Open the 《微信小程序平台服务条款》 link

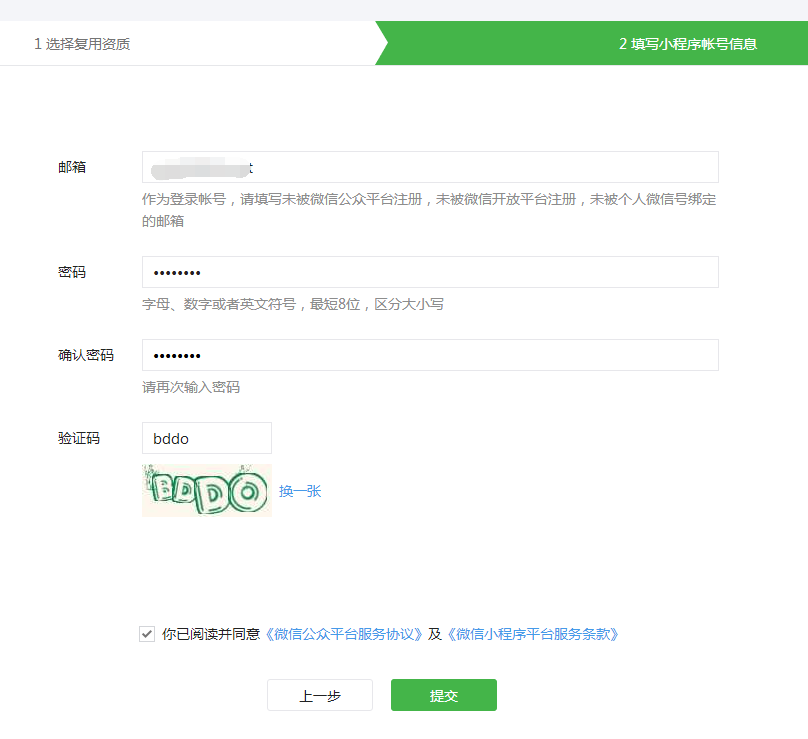532,634
